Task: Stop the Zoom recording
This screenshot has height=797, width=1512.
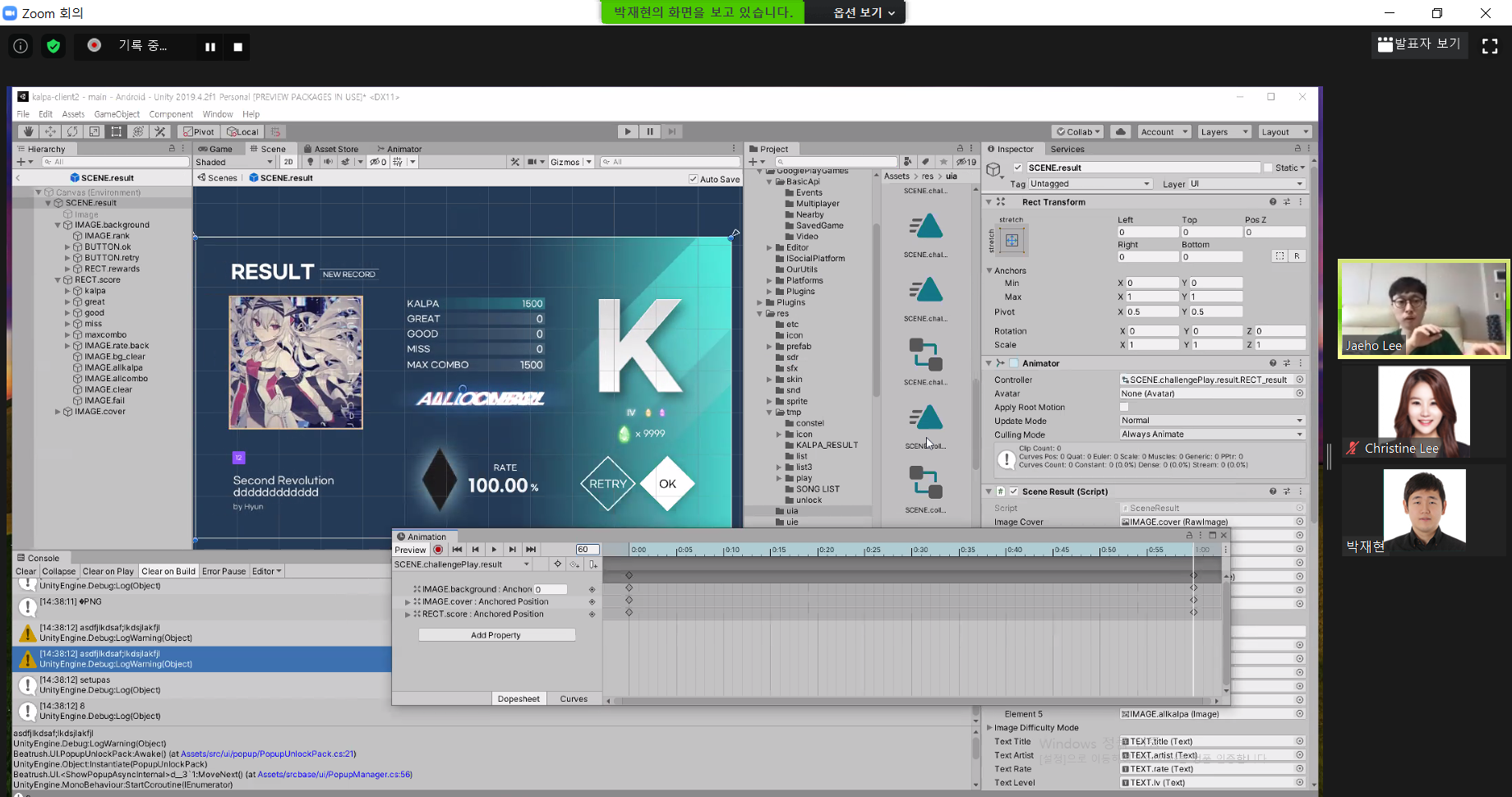Action: (237, 47)
